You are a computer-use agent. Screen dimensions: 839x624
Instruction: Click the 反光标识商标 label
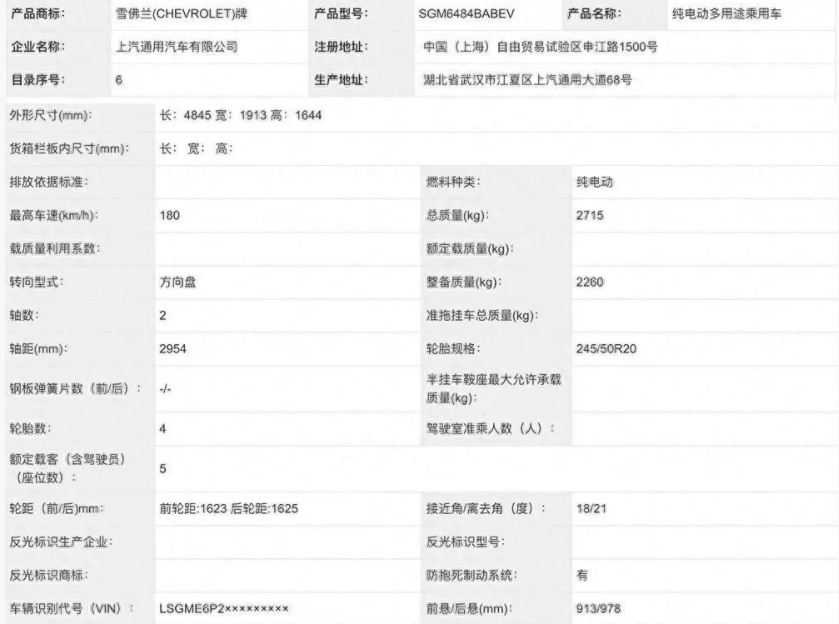point(49,575)
